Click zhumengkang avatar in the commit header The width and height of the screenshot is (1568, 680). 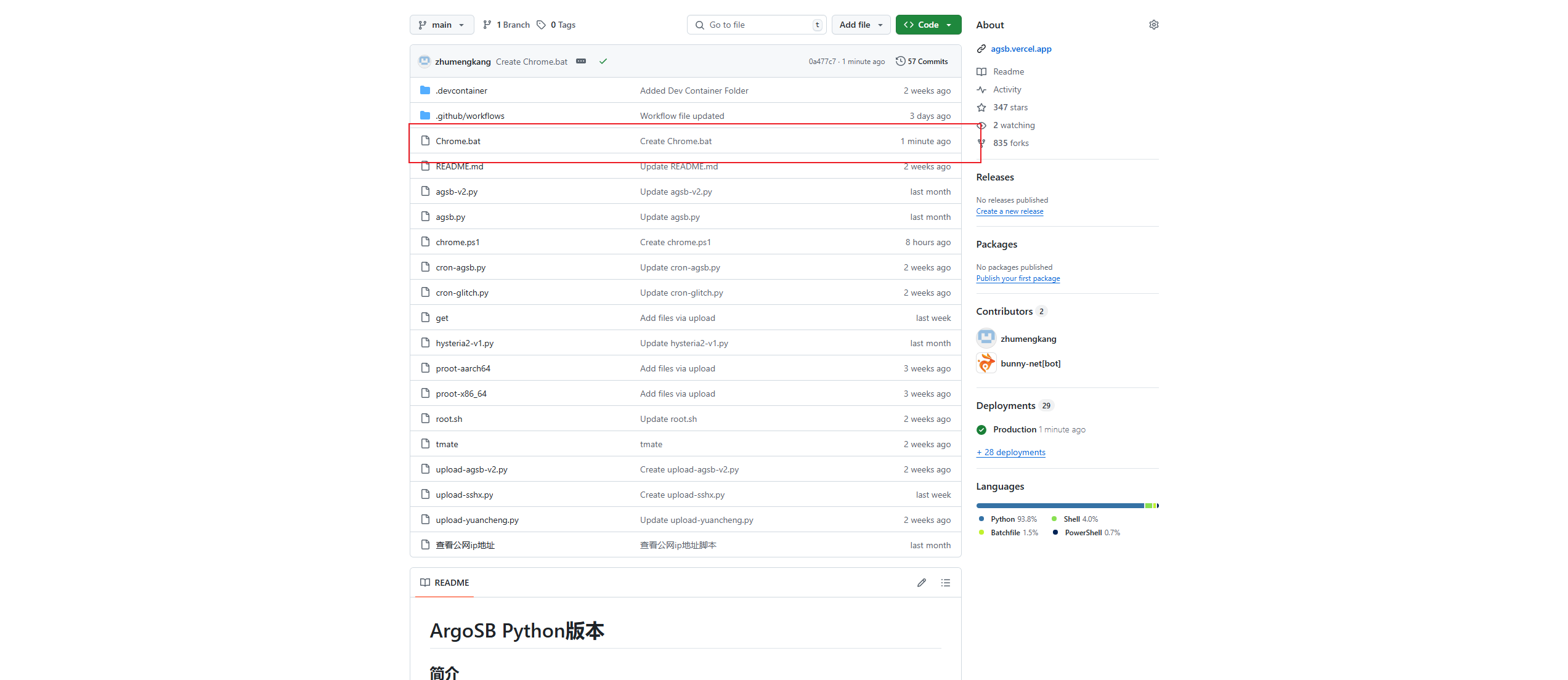(x=424, y=61)
